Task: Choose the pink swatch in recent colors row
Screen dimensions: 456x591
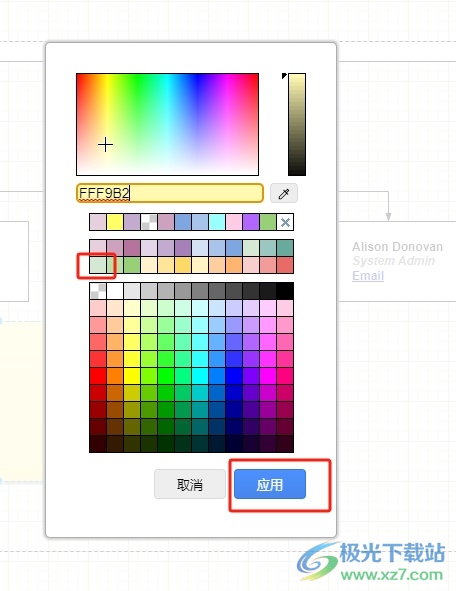Action: coord(234,222)
